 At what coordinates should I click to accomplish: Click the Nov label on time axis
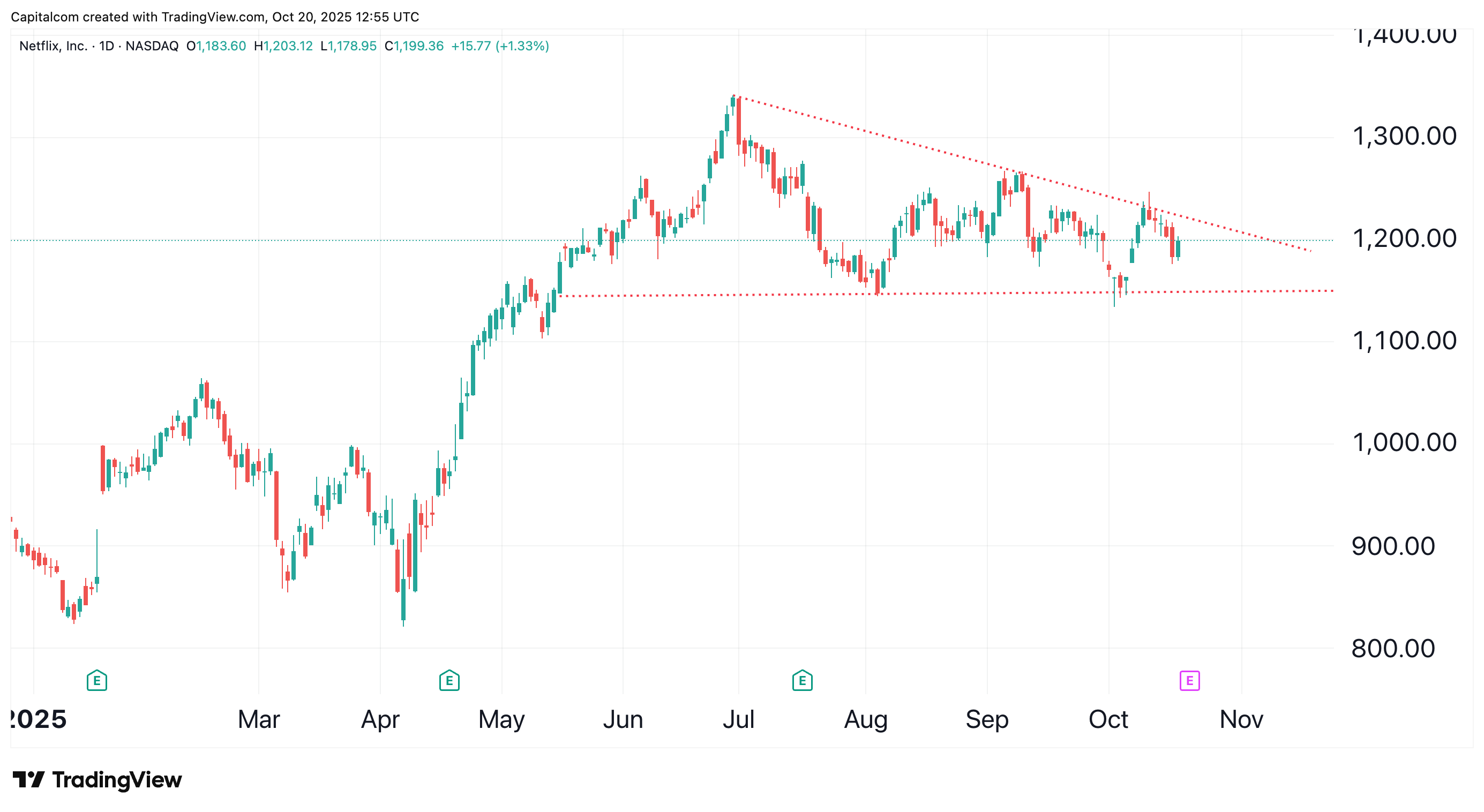pos(1241,719)
